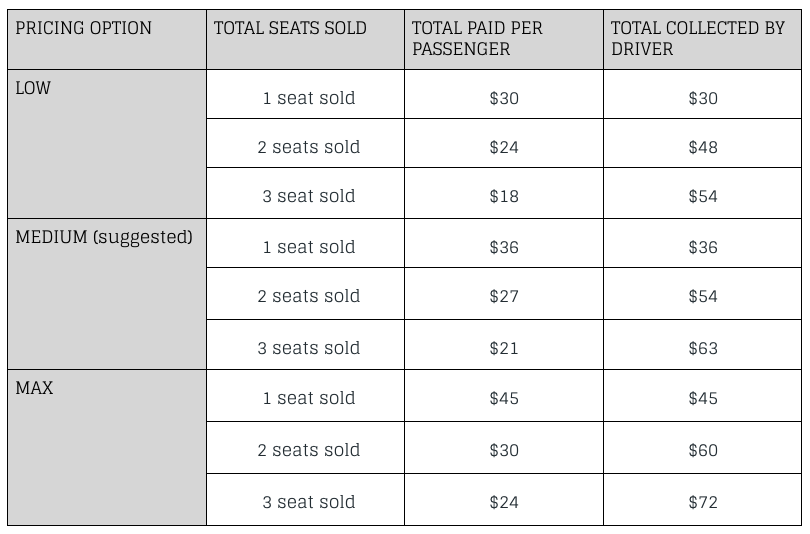
Task: Select the TOTAL SEATS SOLD header cell
Action: click(290, 28)
